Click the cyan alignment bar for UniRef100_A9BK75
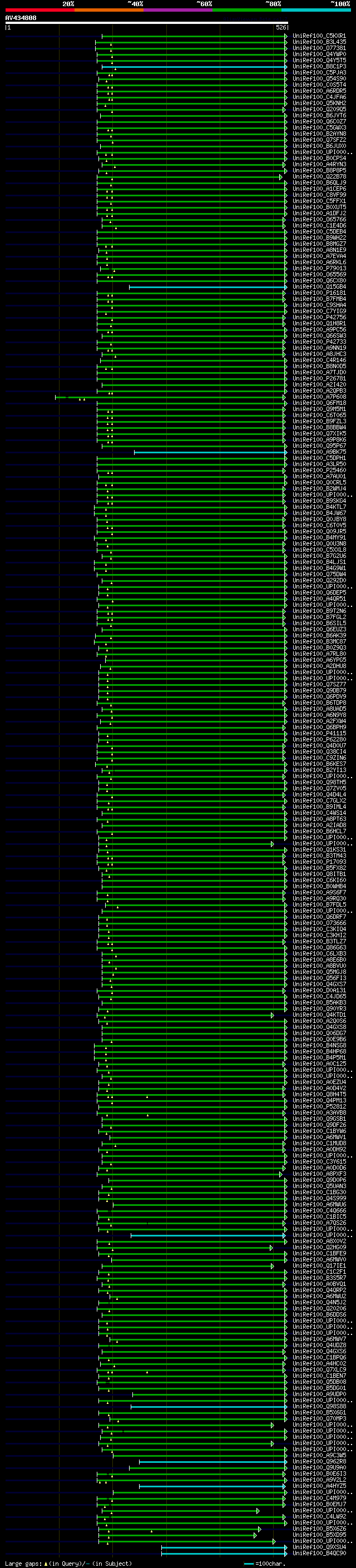The image size is (356, 1568). click(211, 452)
